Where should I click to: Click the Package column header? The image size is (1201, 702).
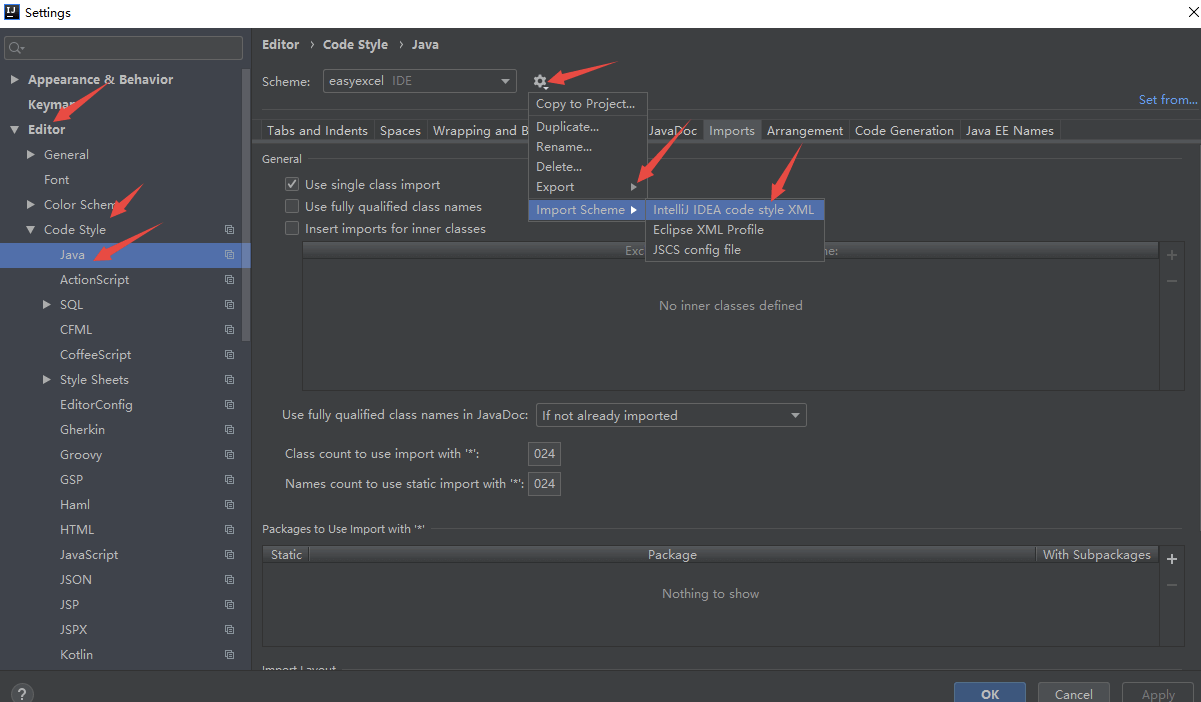tap(672, 555)
